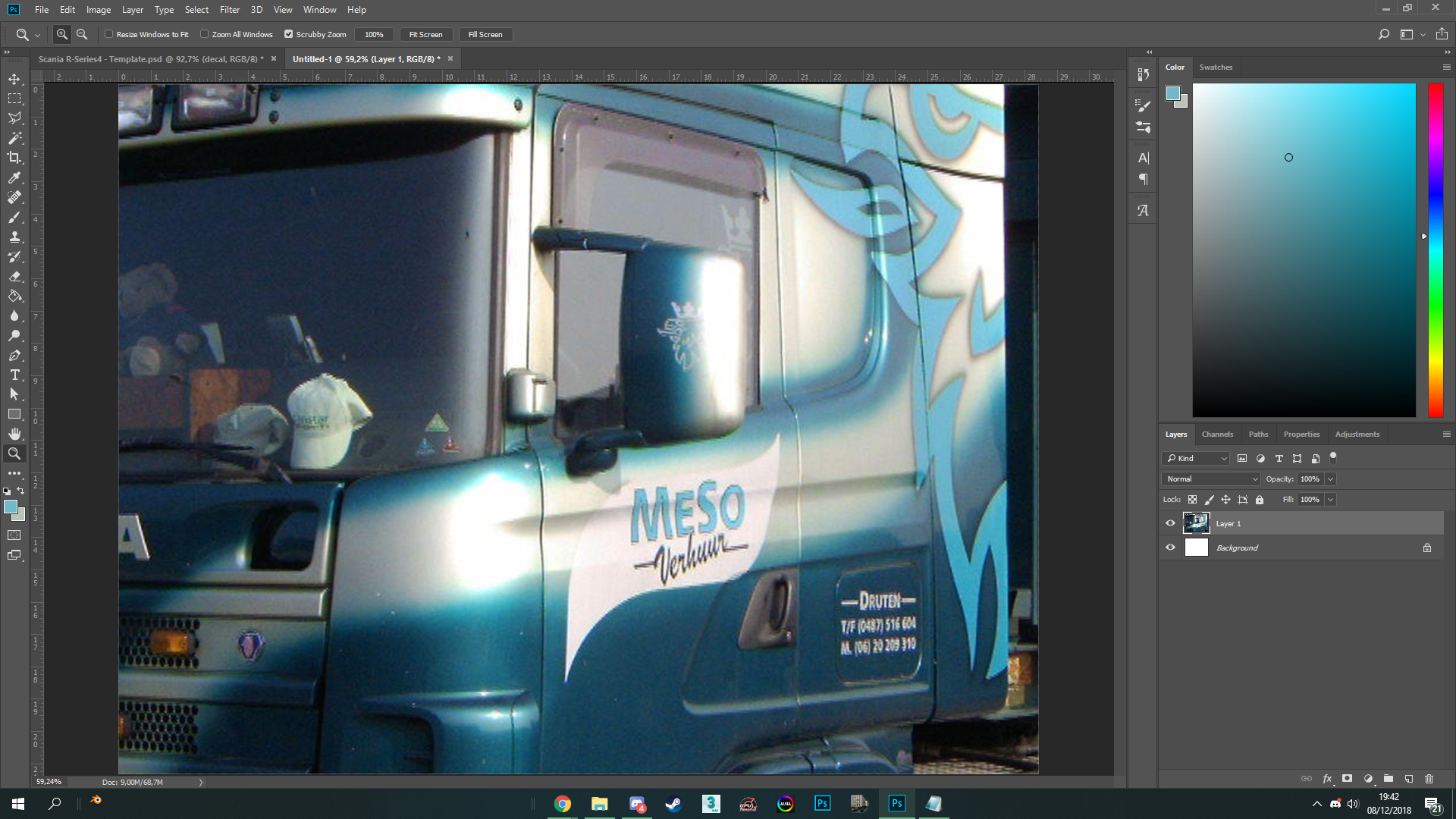Click the Layer 1 thumbnail

pyautogui.click(x=1197, y=523)
